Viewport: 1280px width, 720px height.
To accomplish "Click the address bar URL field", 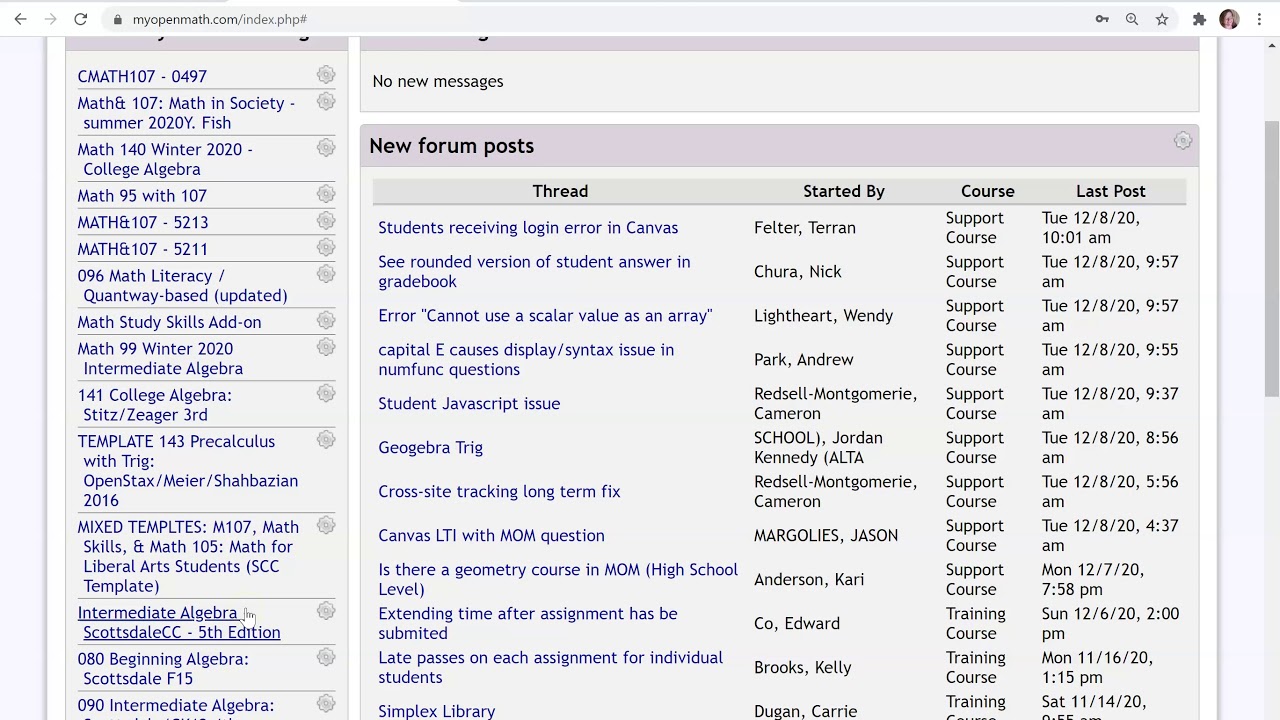I will [x=600, y=19].
